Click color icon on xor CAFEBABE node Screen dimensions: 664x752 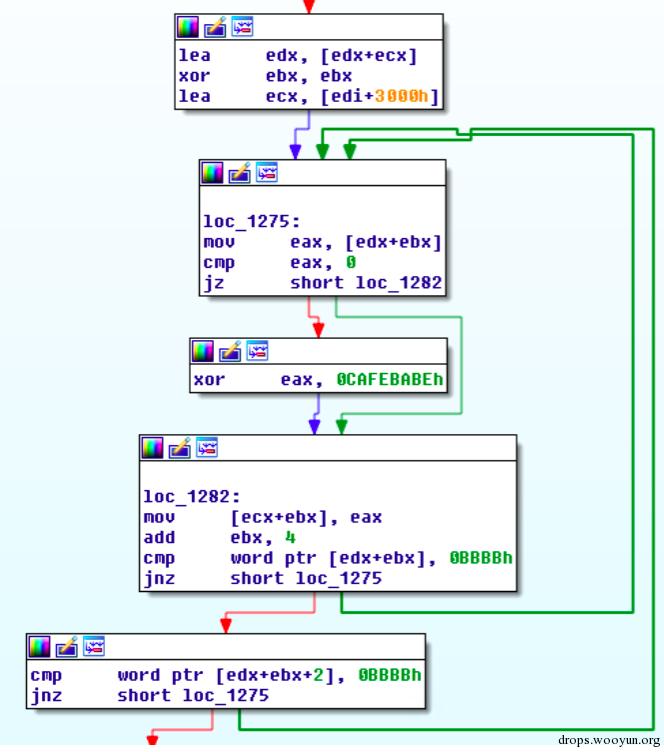pos(202,351)
